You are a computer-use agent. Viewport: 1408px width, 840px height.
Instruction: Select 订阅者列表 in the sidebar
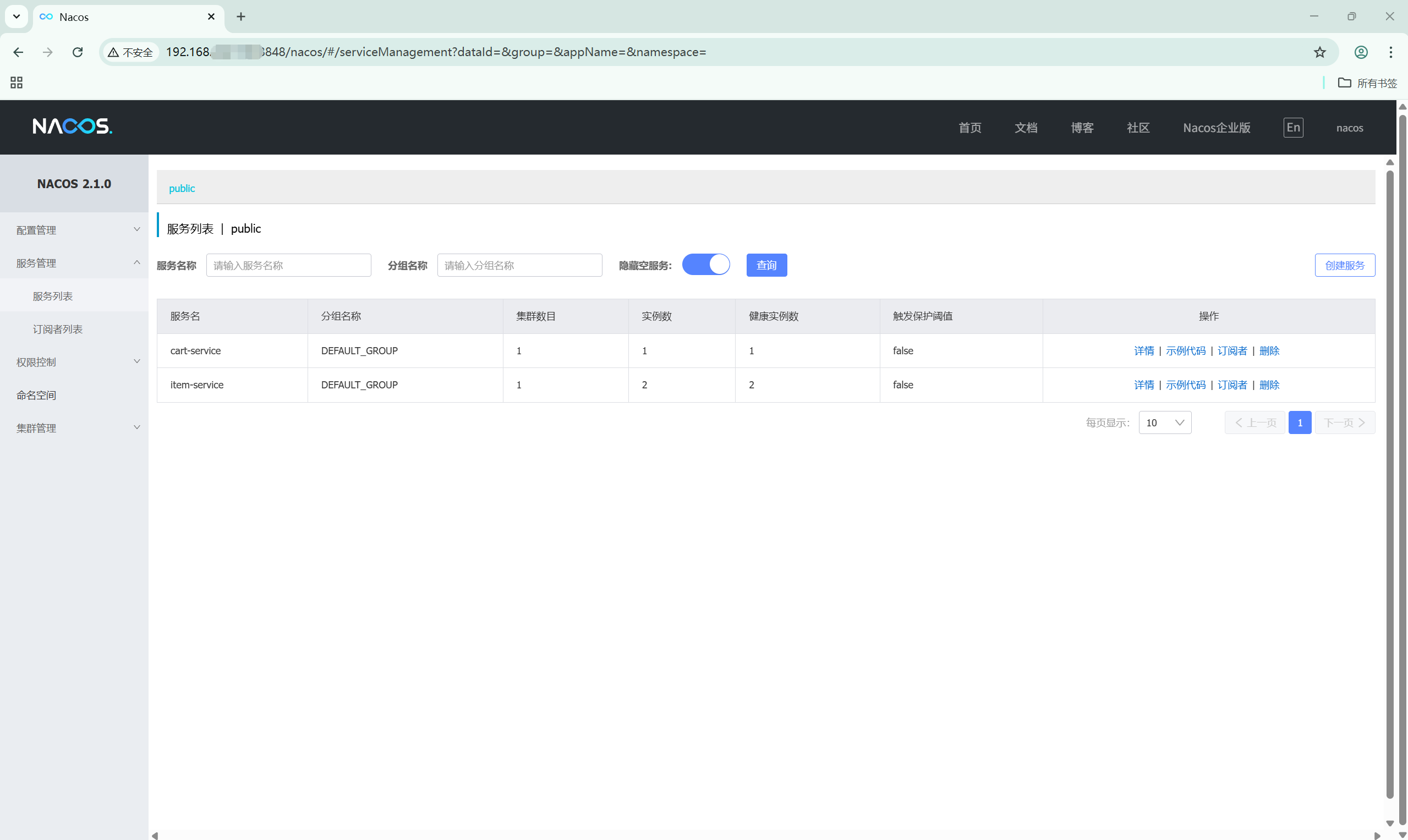pyautogui.click(x=58, y=329)
